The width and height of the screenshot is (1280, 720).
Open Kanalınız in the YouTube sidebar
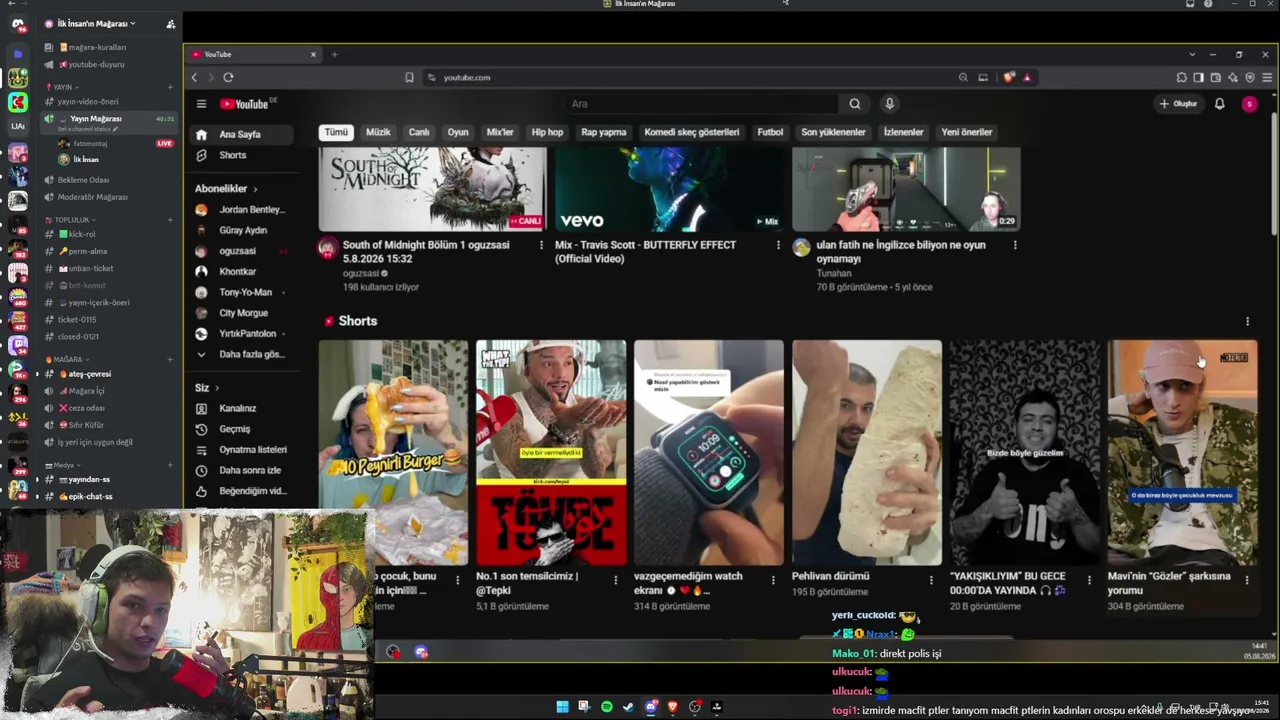tap(240, 408)
